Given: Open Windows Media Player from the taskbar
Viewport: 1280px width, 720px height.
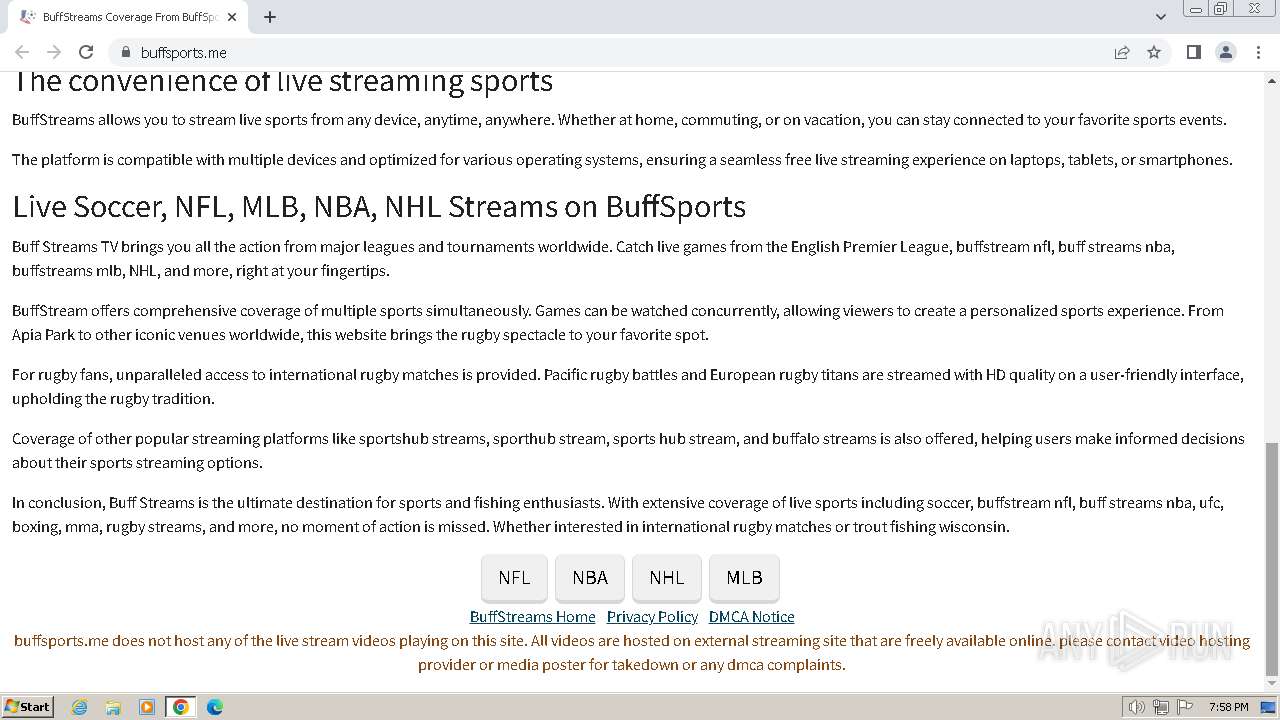Looking at the screenshot, I should (147, 707).
